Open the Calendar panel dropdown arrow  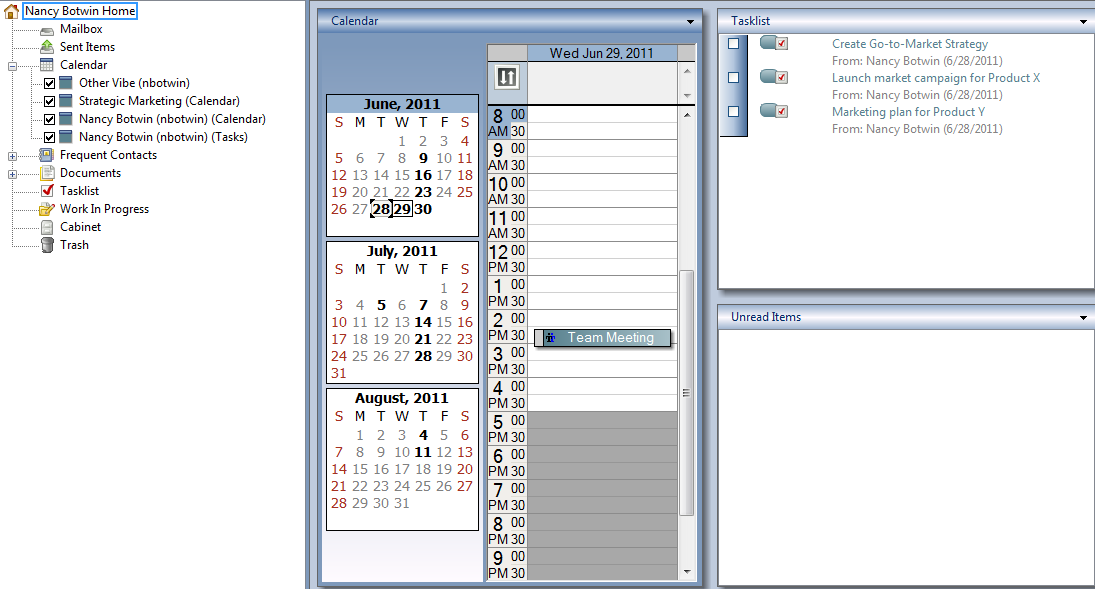click(x=690, y=22)
